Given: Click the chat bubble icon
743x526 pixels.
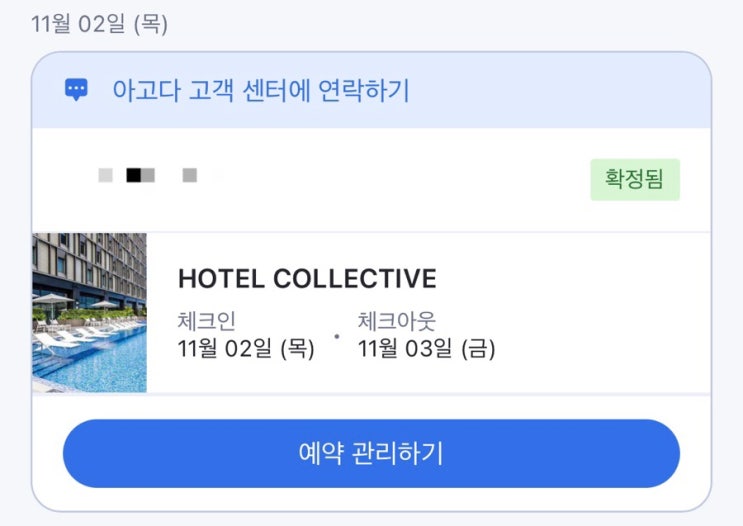Looking at the screenshot, I should coord(76,90).
